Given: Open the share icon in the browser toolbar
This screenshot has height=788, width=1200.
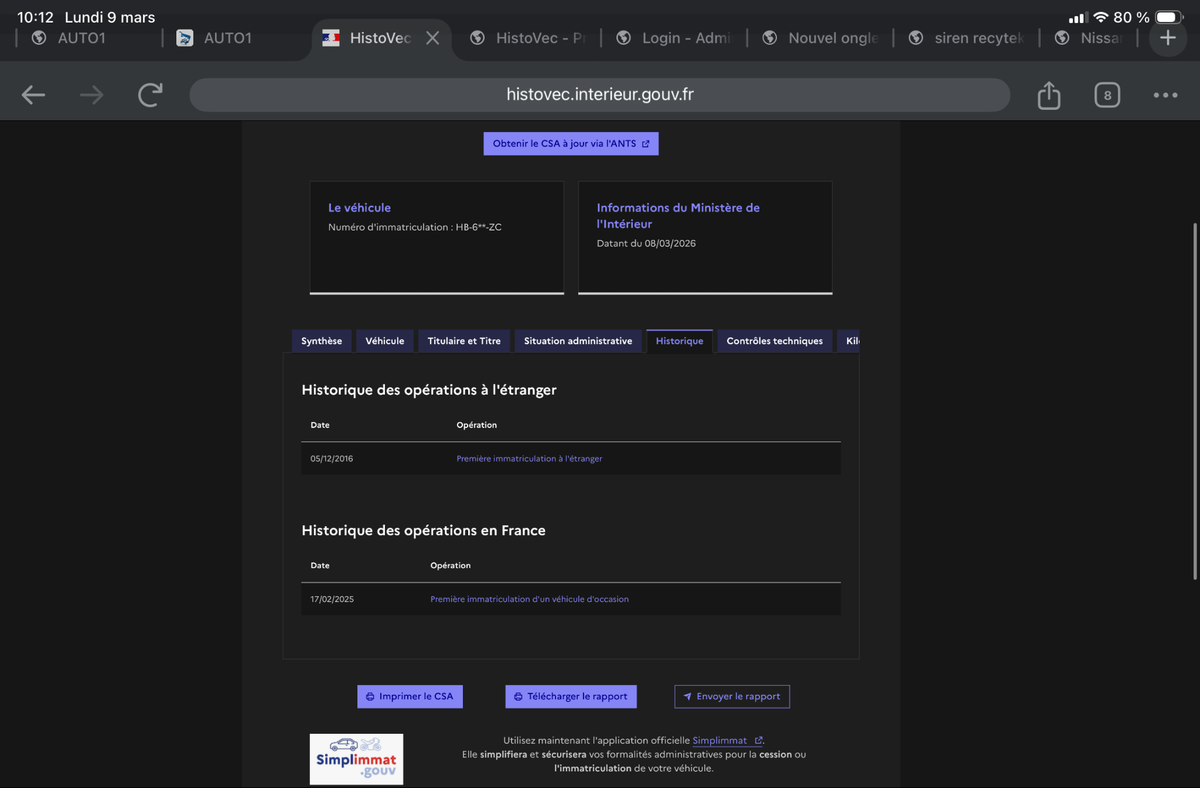Looking at the screenshot, I should pyautogui.click(x=1048, y=95).
